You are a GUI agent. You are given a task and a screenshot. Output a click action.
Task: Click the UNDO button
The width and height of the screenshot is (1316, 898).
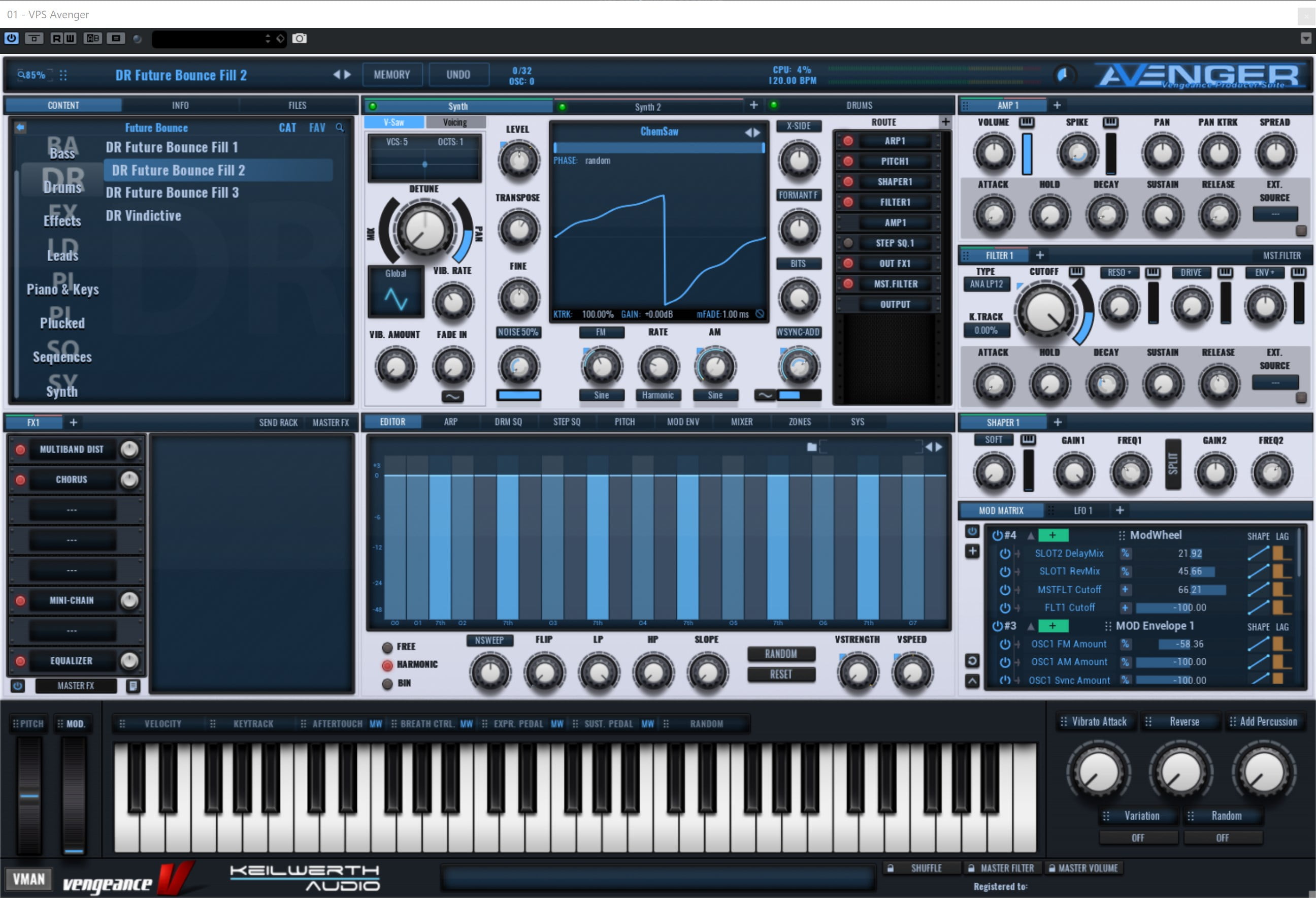pyautogui.click(x=458, y=75)
